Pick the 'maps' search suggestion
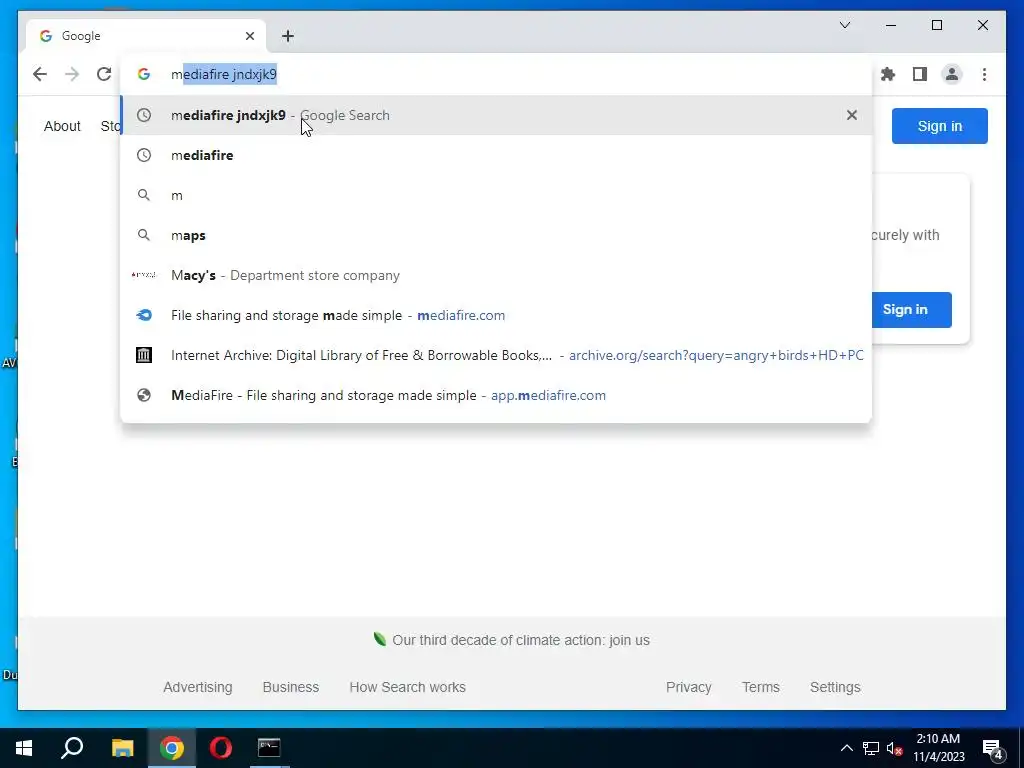Viewport: 1024px width, 768px height. coord(496,235)
